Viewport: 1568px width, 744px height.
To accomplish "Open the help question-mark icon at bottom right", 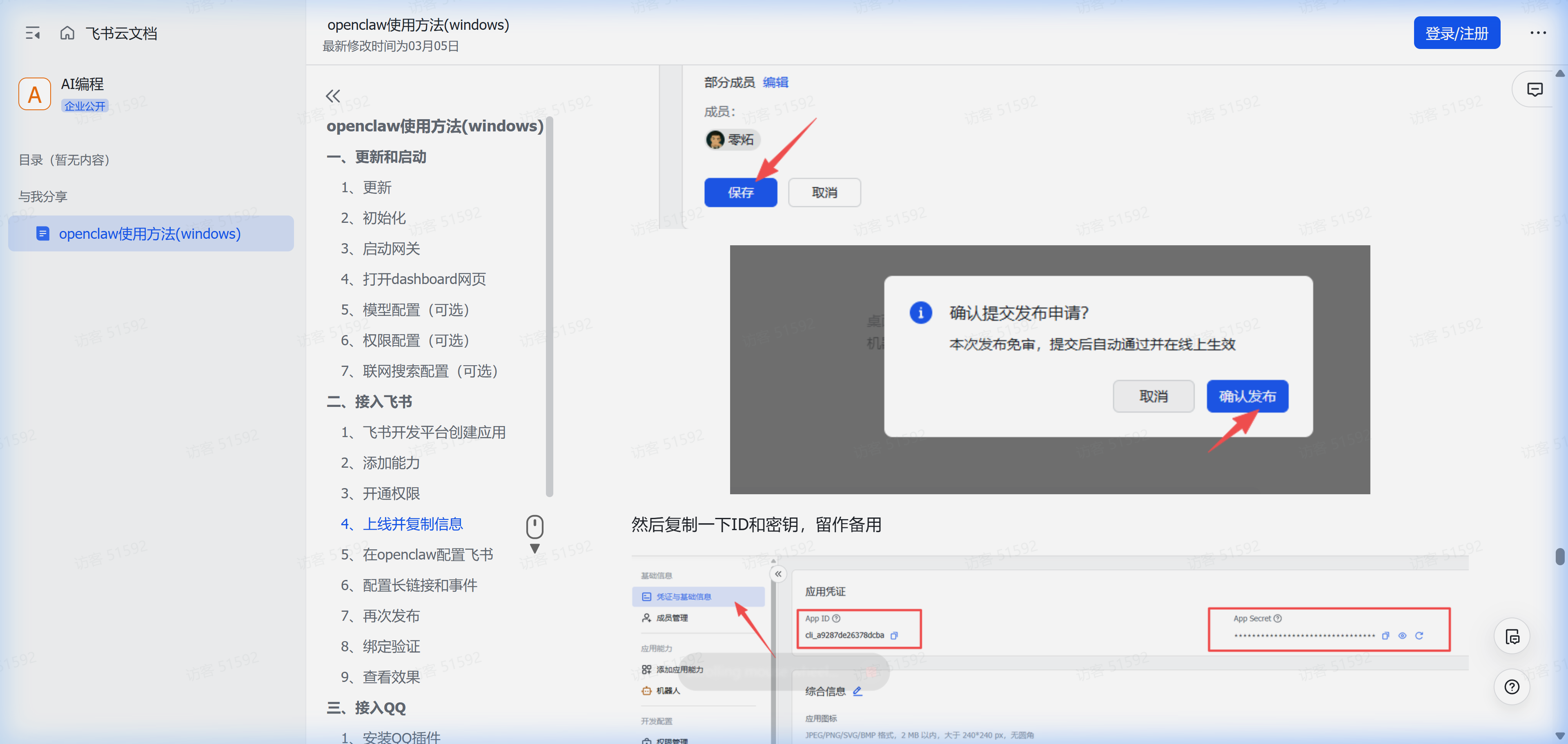I will 1512,687.
